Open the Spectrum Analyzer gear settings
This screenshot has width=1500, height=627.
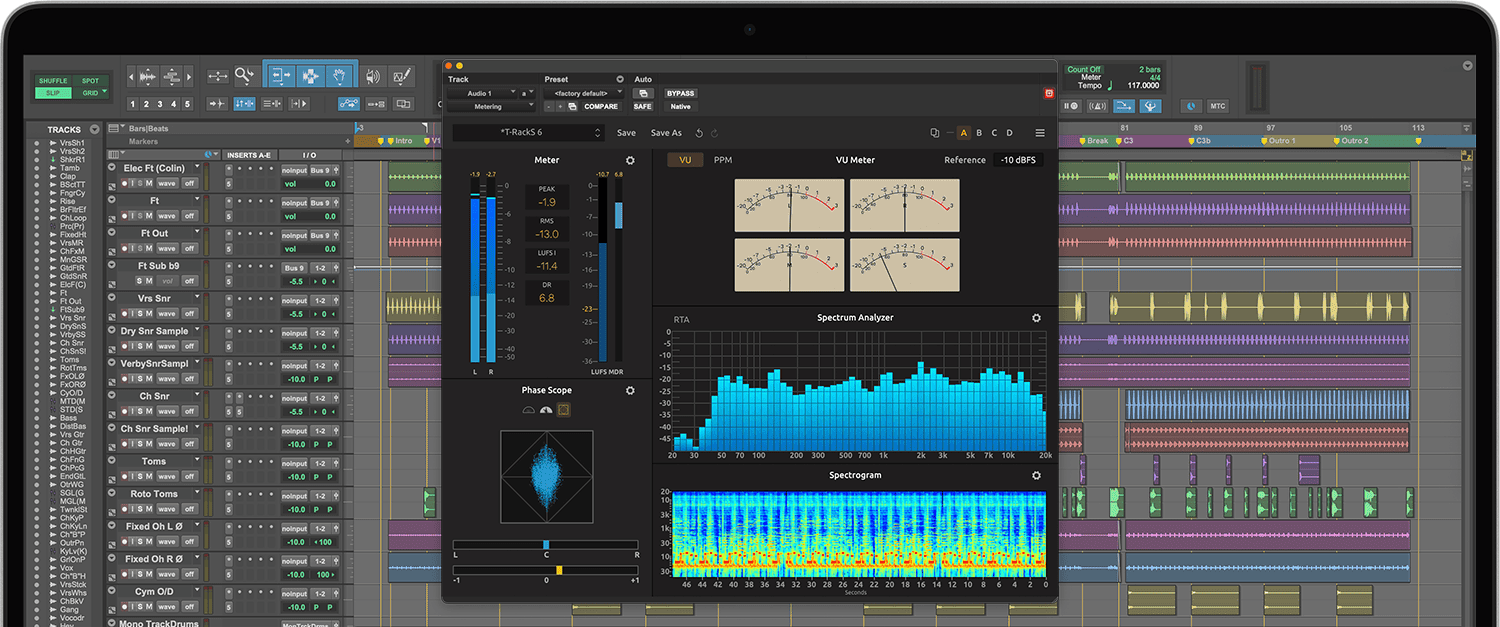1036,318
